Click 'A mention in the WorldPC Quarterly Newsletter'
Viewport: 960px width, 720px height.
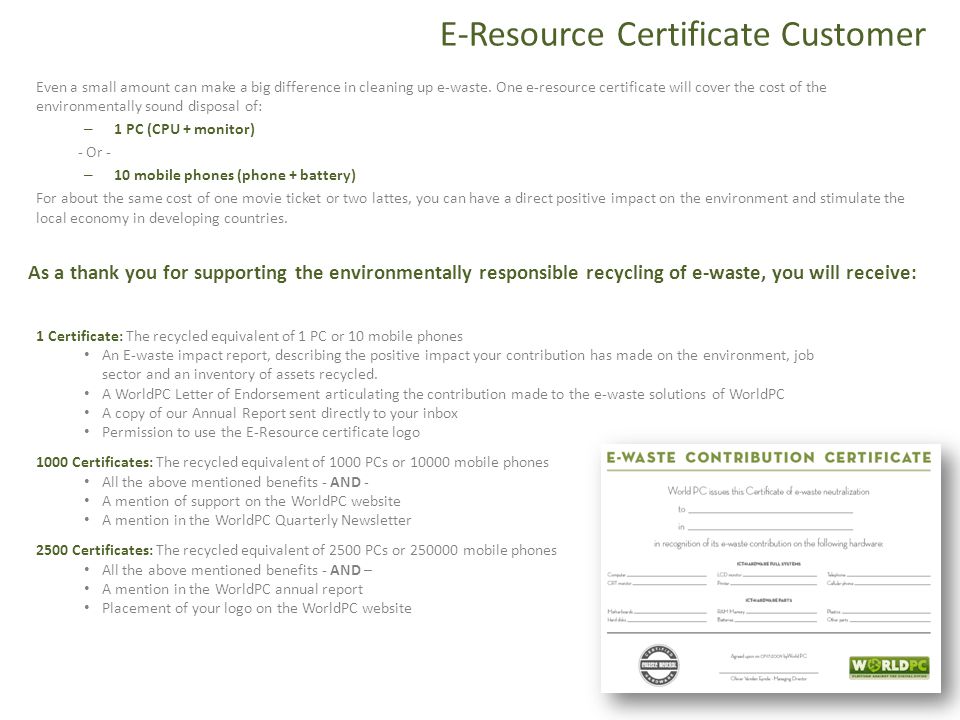(257, 520)
